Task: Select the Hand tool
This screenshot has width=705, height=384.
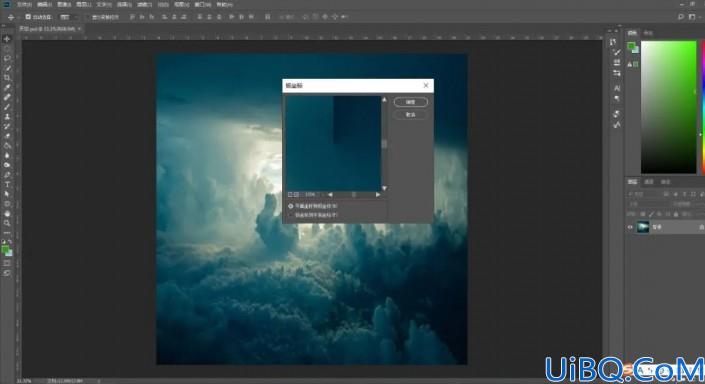Action: [7, 214]
